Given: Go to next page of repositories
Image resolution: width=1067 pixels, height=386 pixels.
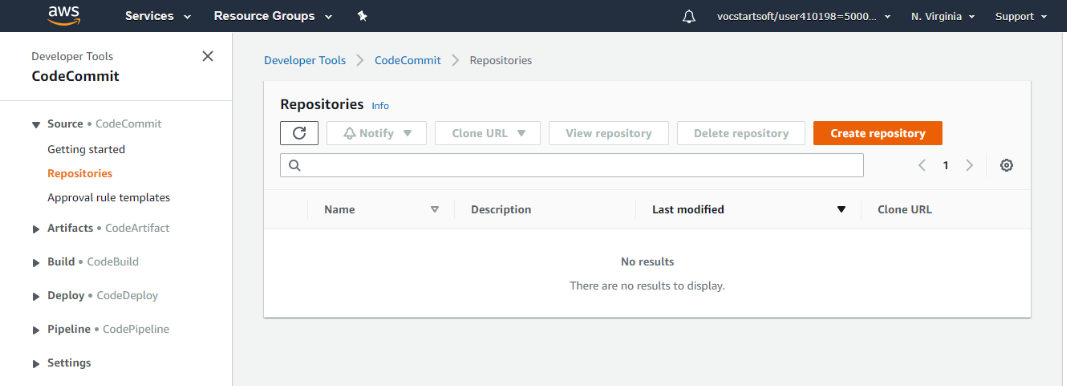Looking at the screenshot, I should 970,165.
